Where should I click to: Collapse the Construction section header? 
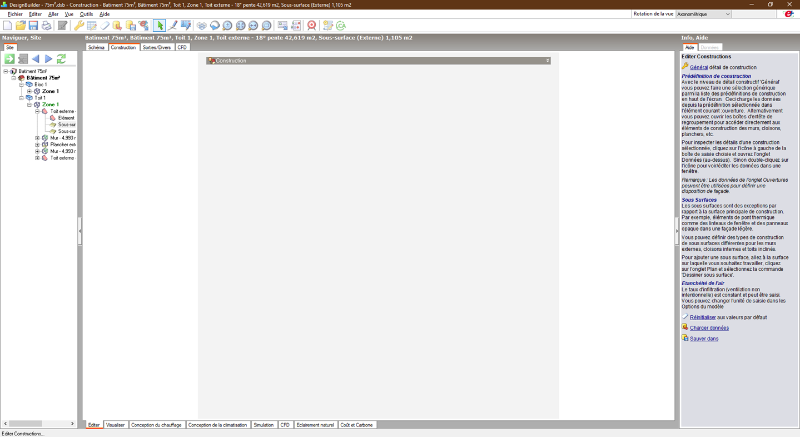click(x=211, y=61)
